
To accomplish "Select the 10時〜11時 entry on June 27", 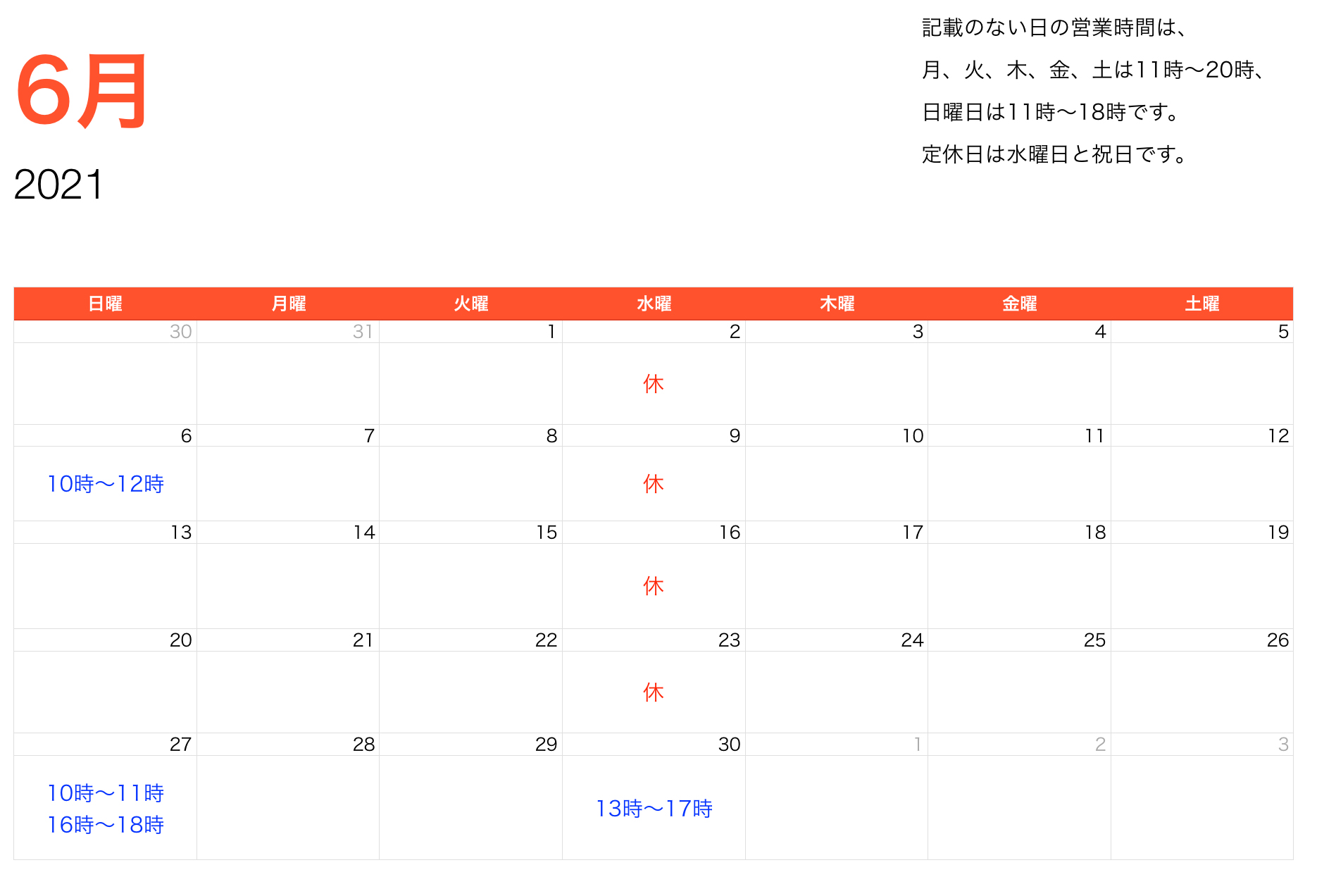I will tap(106, 793).
